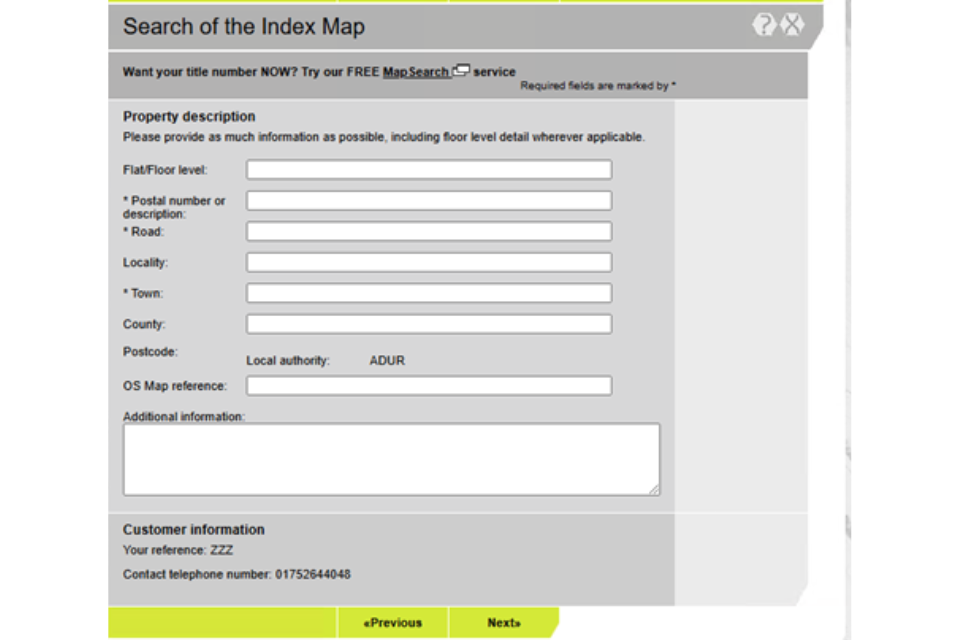
Task: Click inside the Additional information text area
Action: 391,459
